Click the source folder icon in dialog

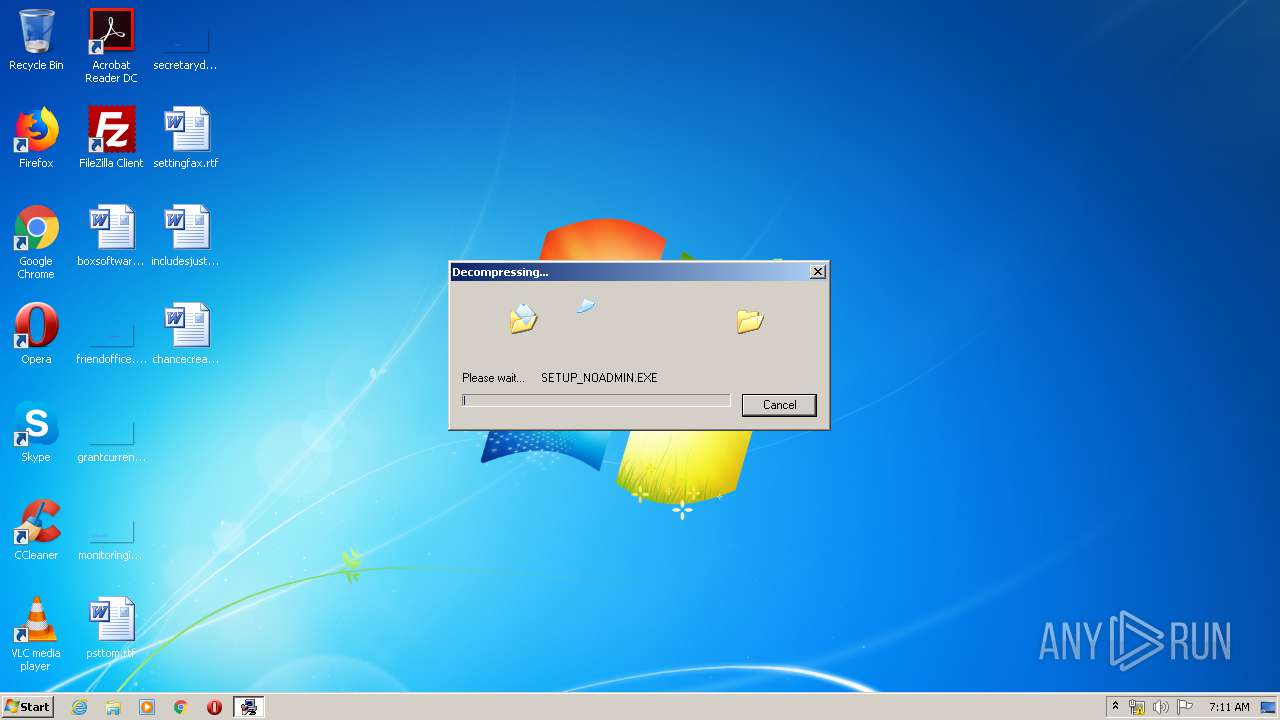tap(523, 318)
